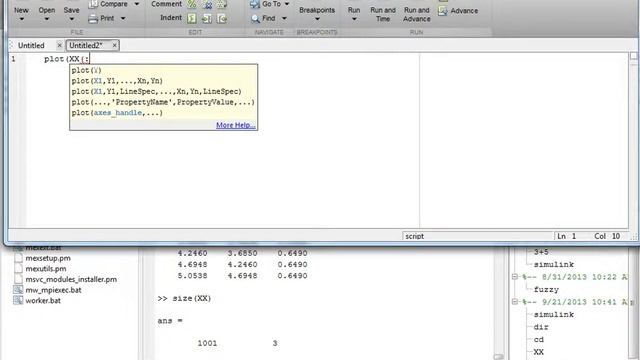Click the Comment percent-sign icon
Screen dimensions: 640x360
[x=191, y=4]
